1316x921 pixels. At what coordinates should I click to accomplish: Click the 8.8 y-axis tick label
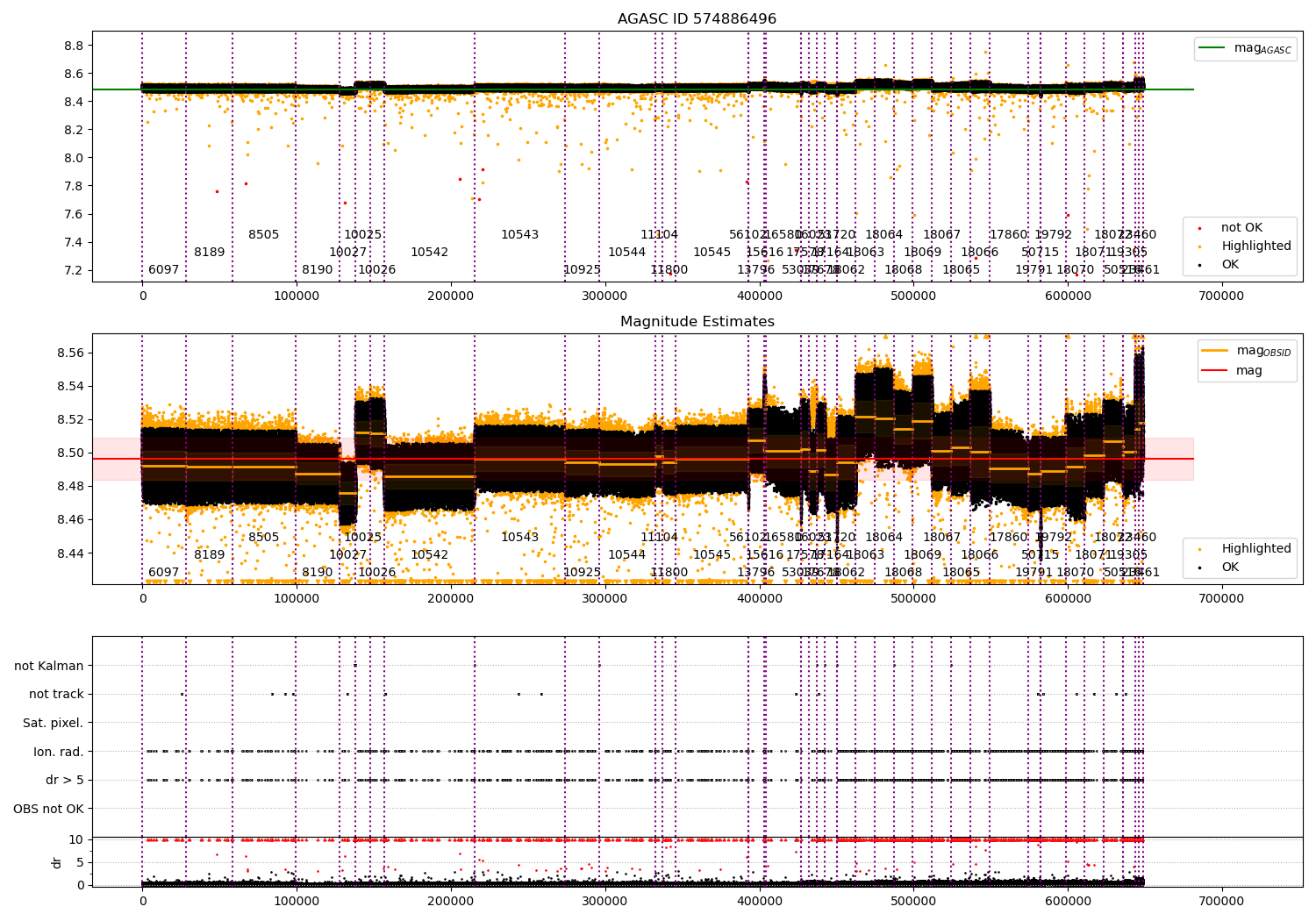75,46
